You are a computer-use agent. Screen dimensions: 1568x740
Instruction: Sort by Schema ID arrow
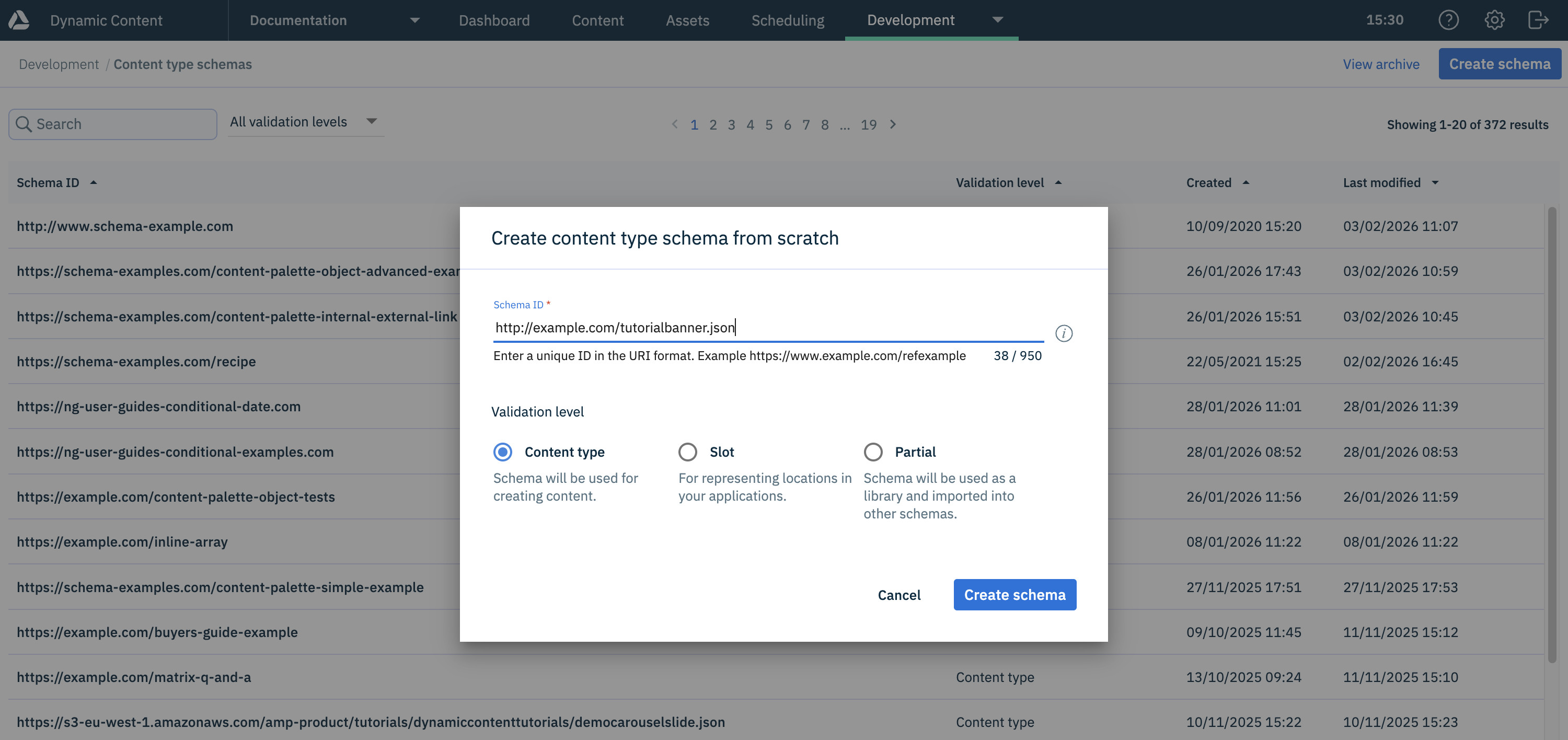[93, 182]
